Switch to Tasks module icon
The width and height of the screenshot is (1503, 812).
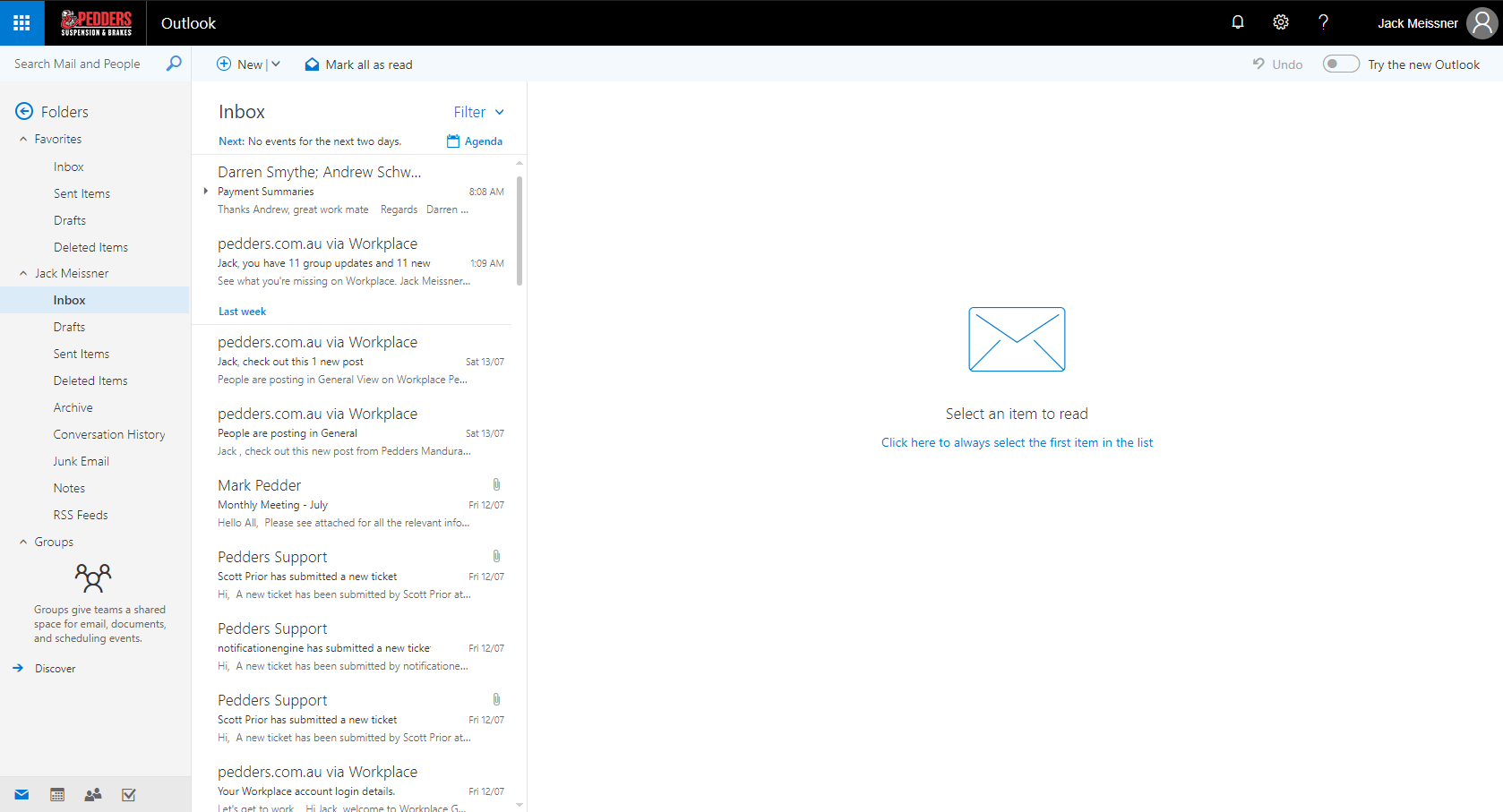(129, 795)
